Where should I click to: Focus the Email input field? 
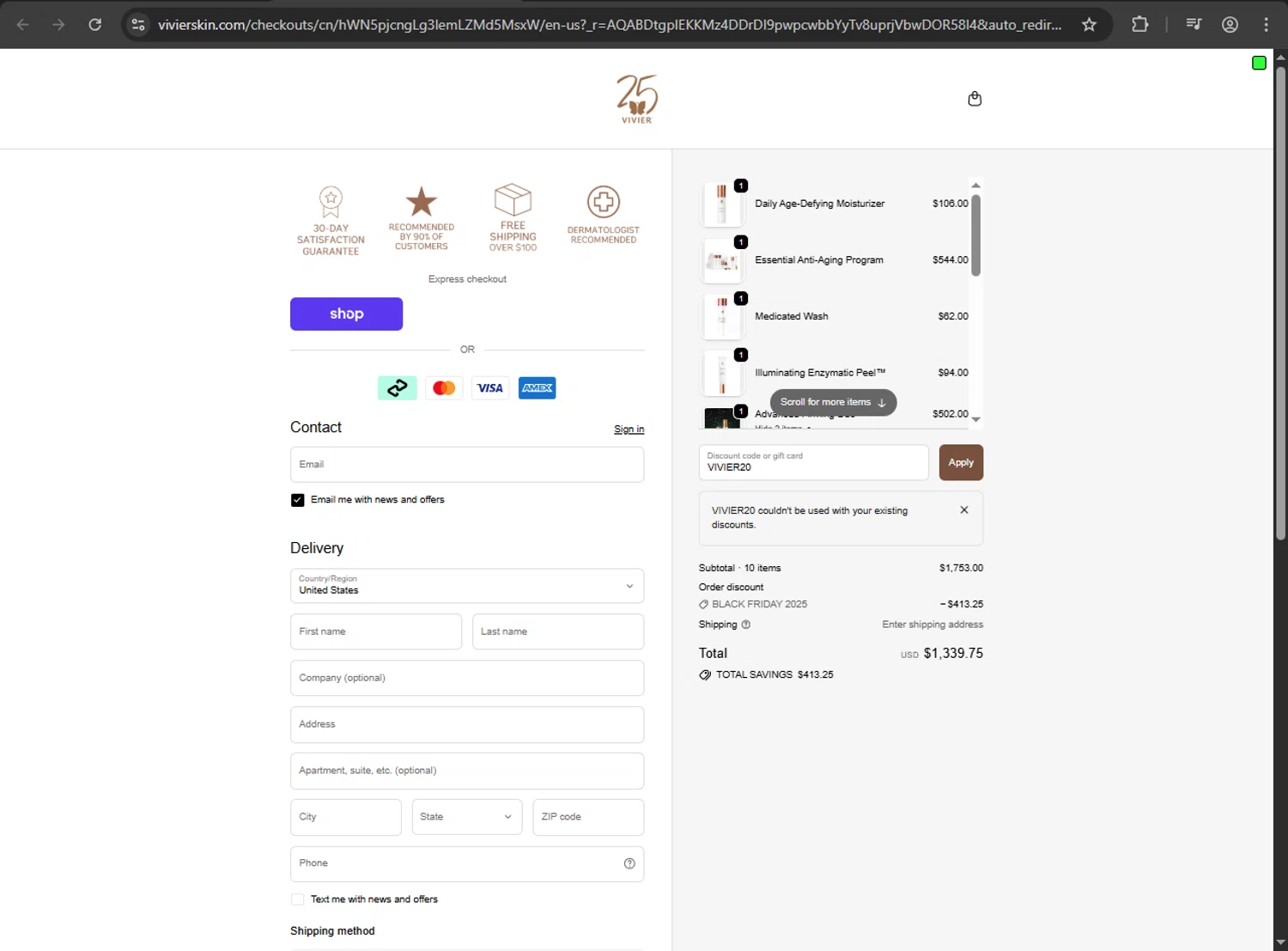pos(467,465)
